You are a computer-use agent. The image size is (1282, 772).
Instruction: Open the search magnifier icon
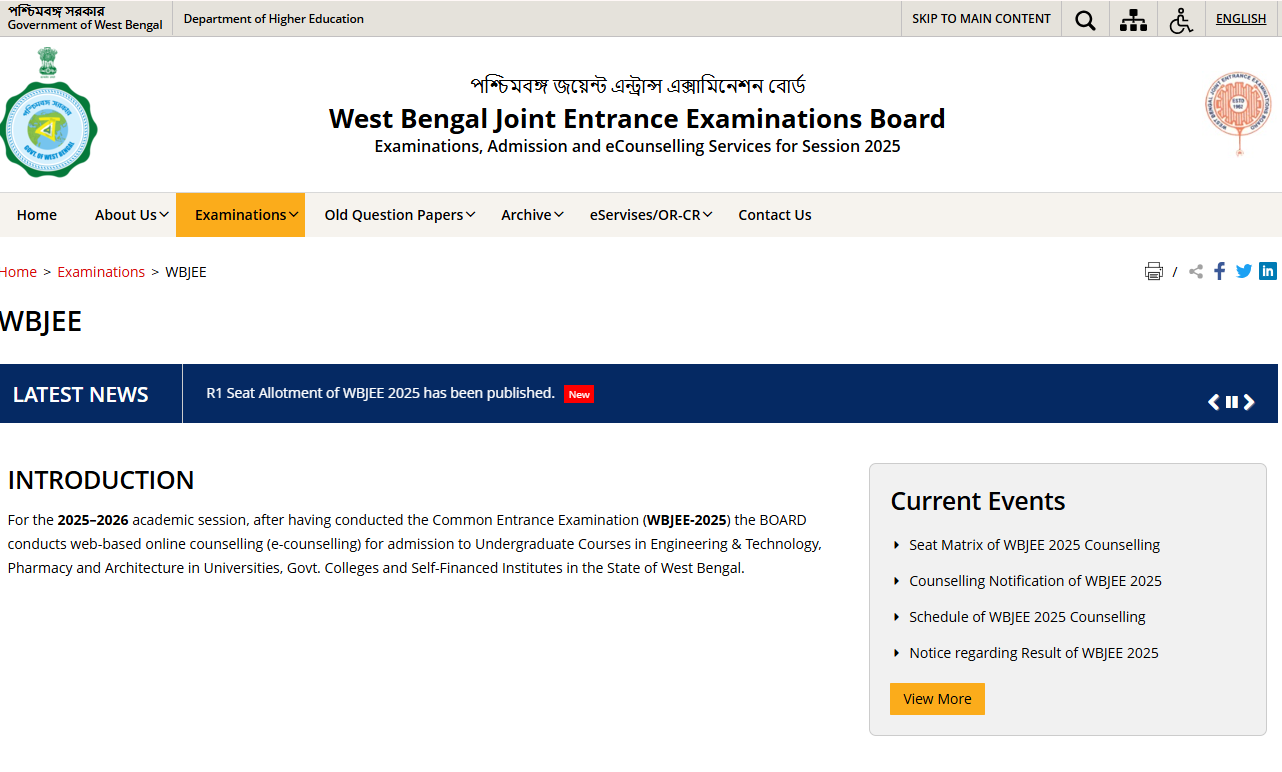point(1085,20)
